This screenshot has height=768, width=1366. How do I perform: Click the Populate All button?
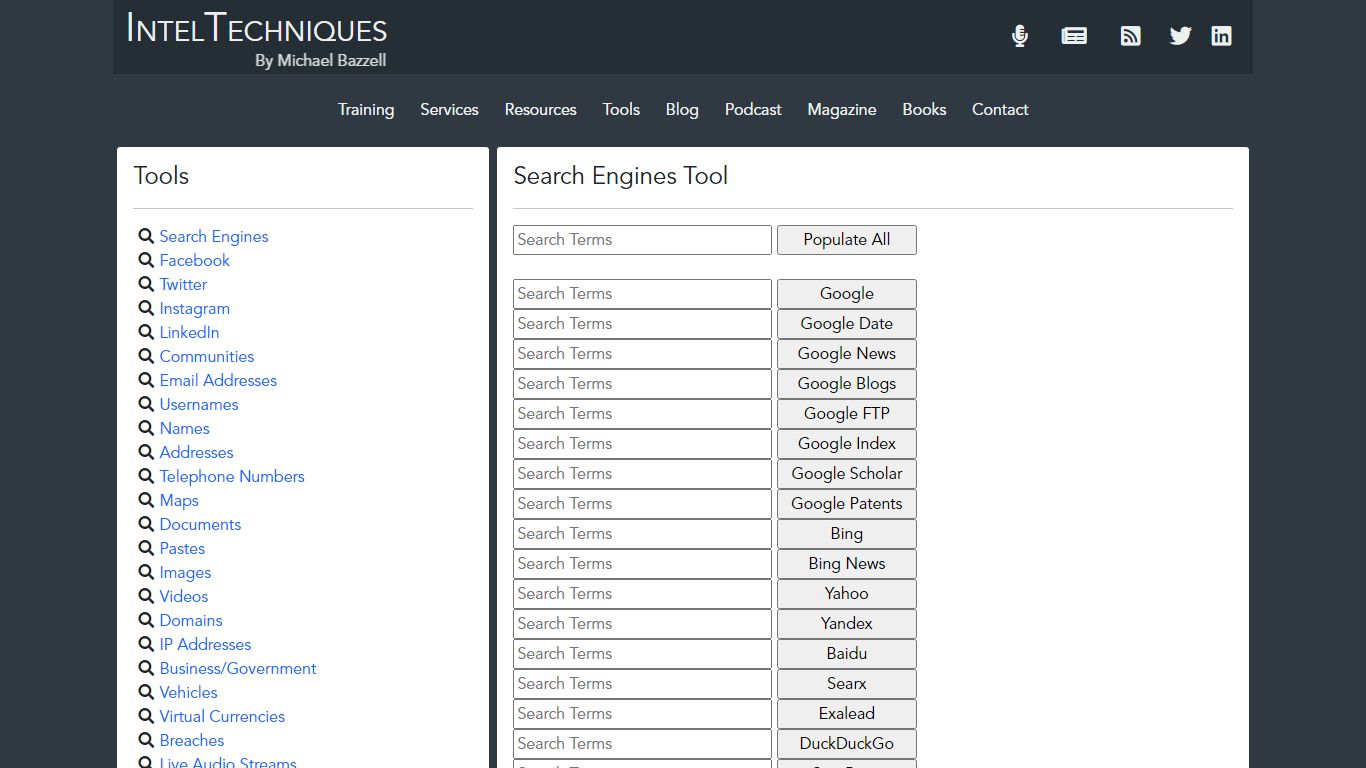(847, 240)
